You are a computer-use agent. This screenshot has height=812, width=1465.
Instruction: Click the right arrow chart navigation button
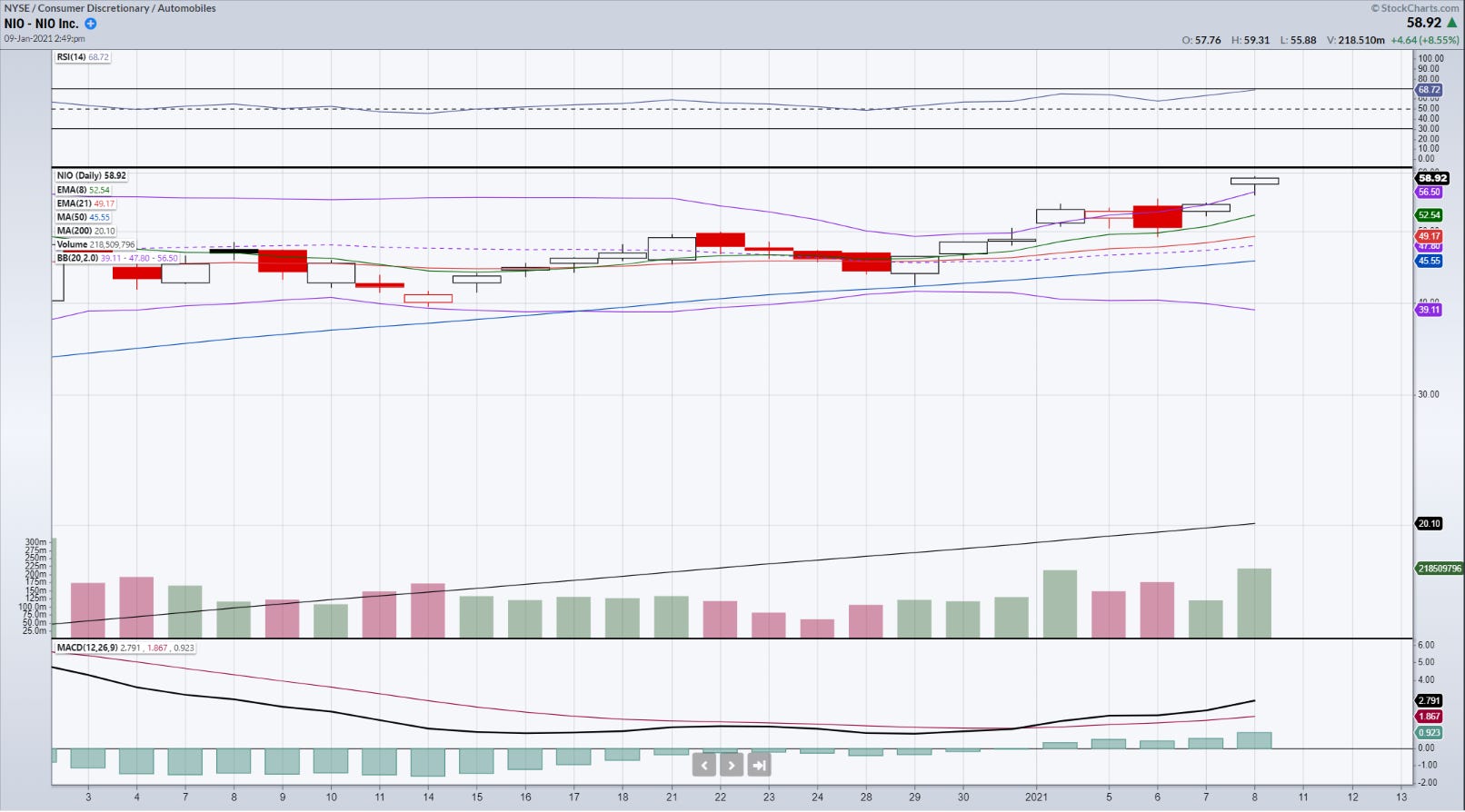pyautogui.click(x=732, y=766)
